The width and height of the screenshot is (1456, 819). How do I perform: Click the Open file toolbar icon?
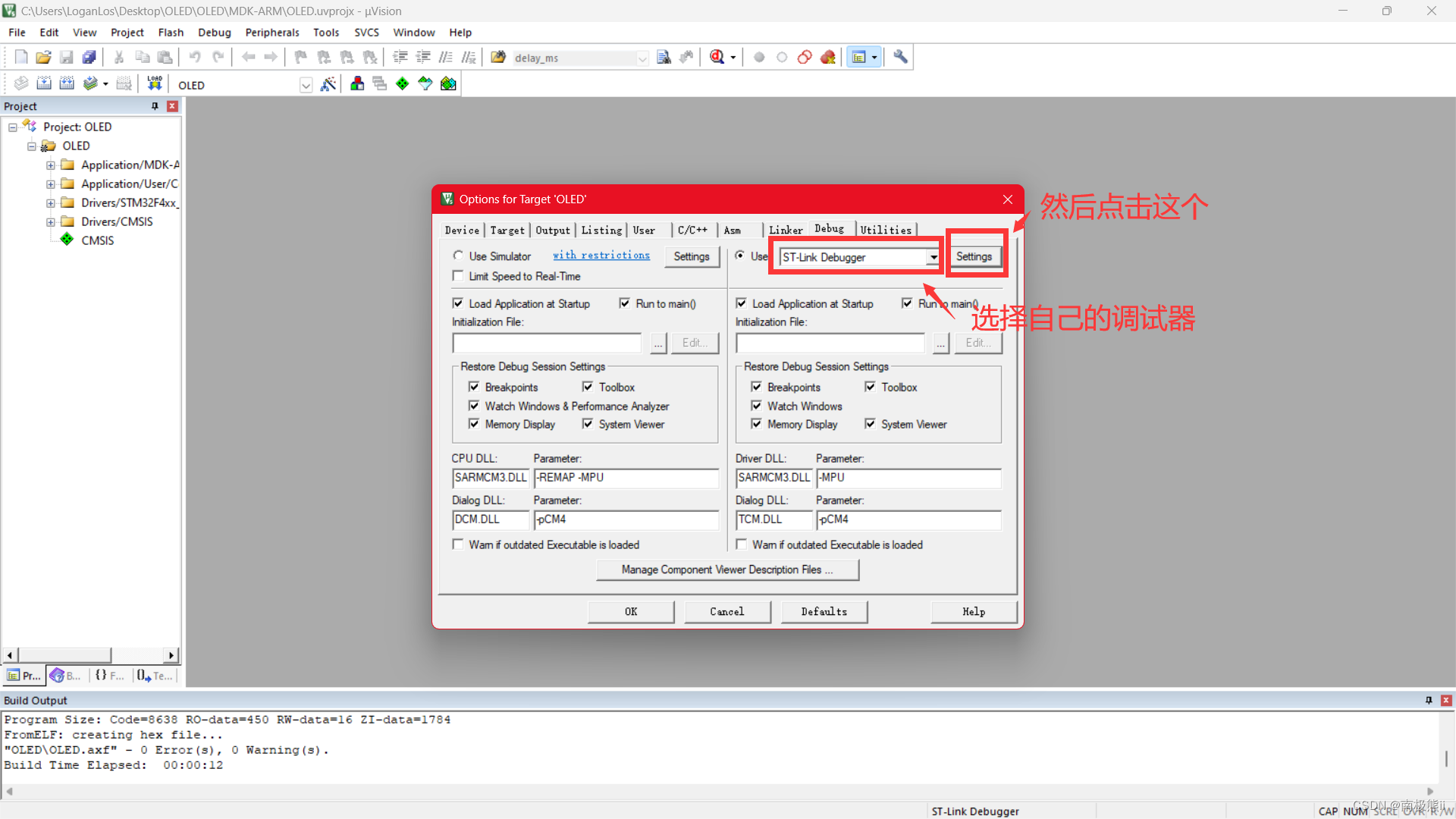pos(43,58)
